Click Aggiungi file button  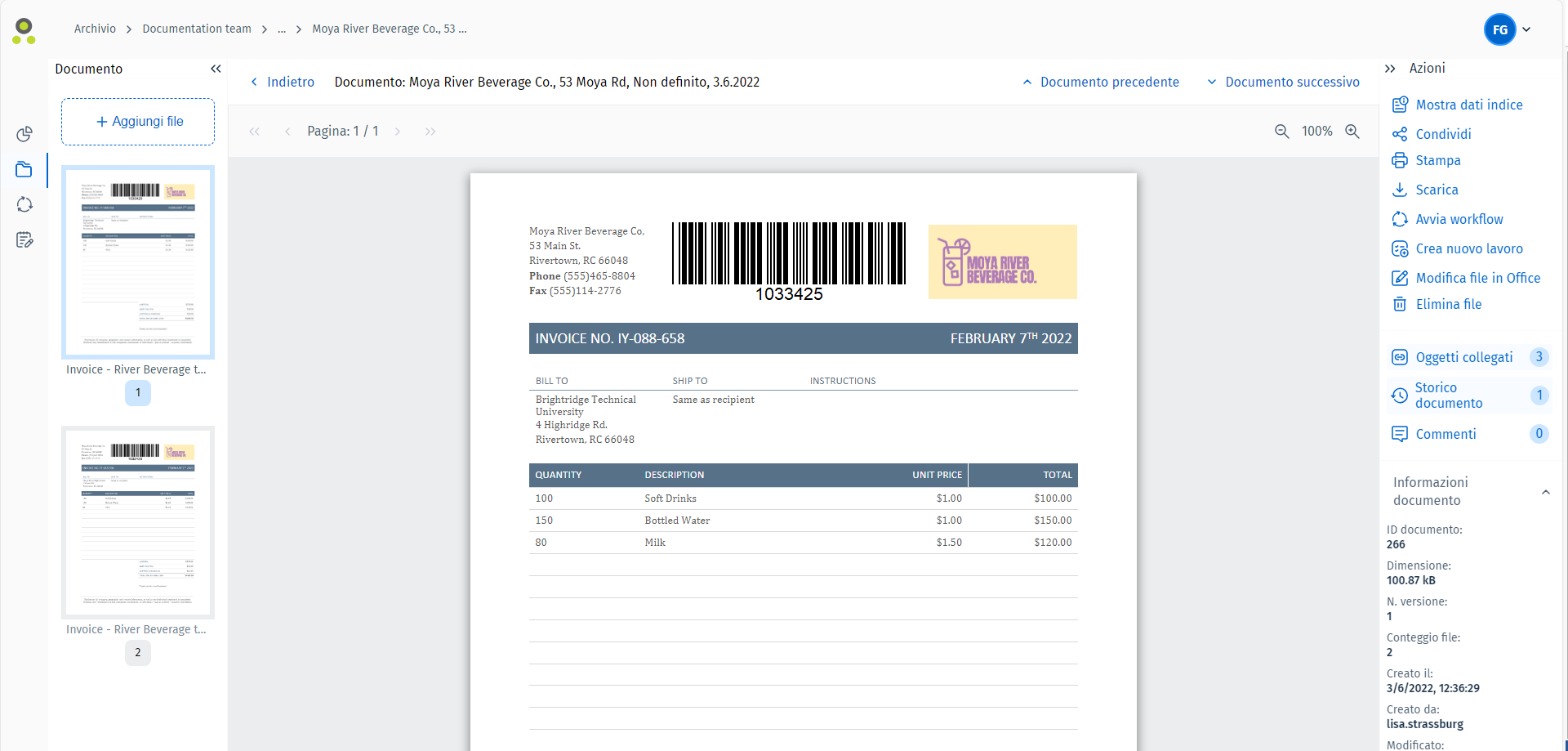(138, 122)
